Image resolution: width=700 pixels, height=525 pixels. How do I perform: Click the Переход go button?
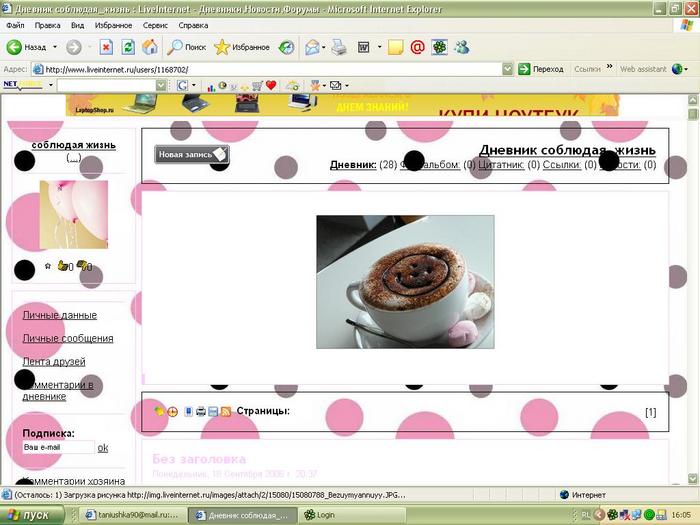[541, 69]
